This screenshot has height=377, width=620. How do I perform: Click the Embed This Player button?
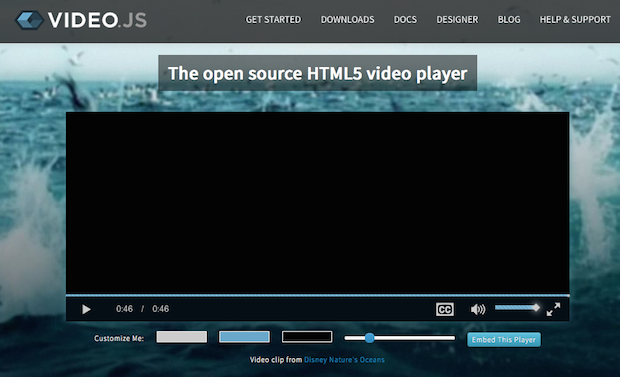(x=504, y=339)
